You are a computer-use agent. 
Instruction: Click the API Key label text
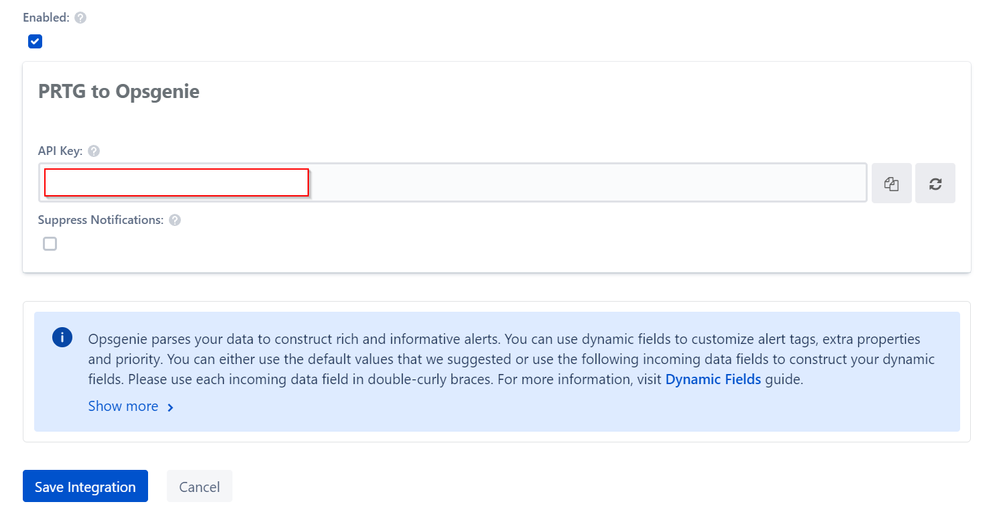point(60,151)
